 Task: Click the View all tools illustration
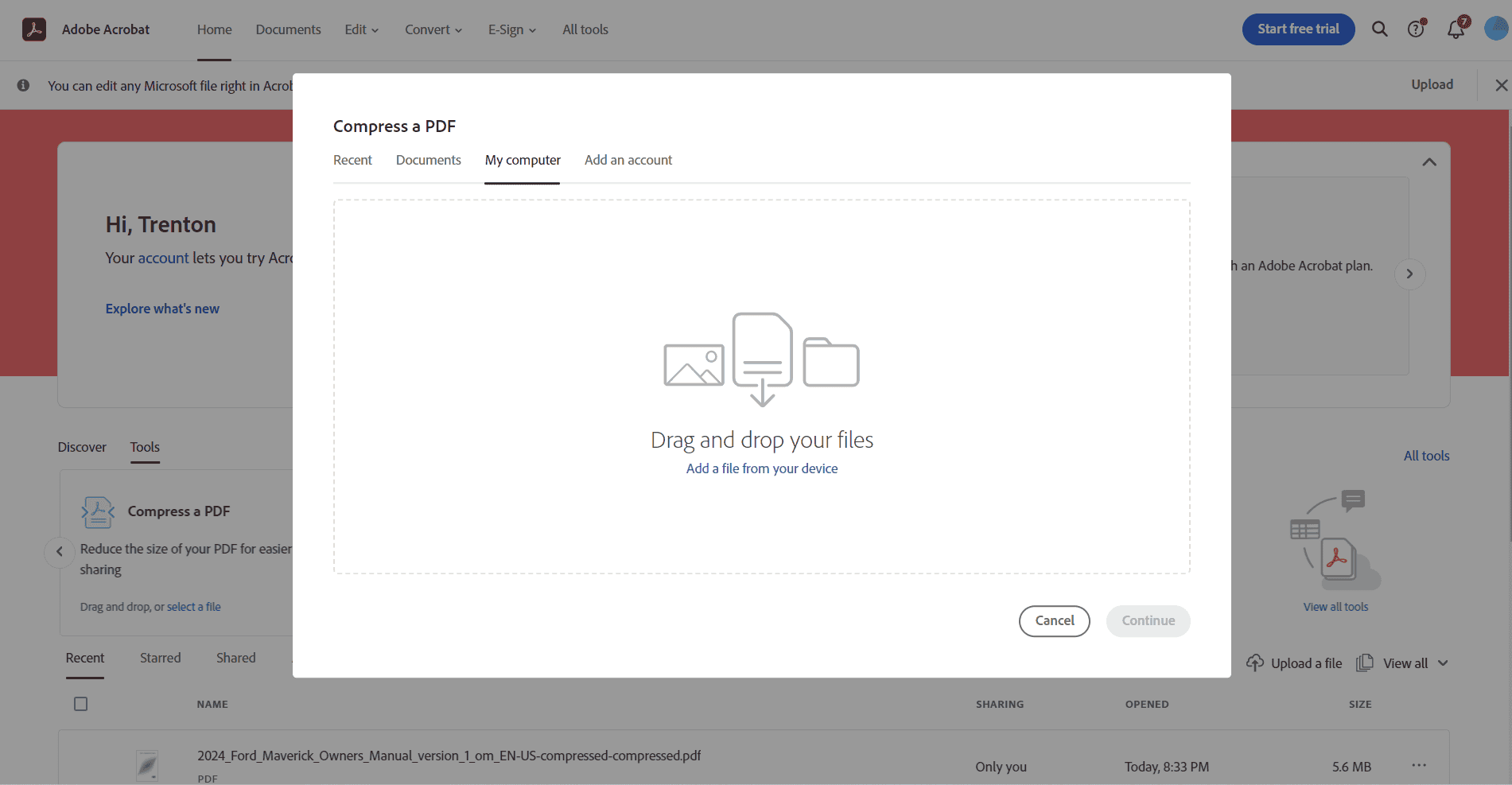pos(1336,539)
